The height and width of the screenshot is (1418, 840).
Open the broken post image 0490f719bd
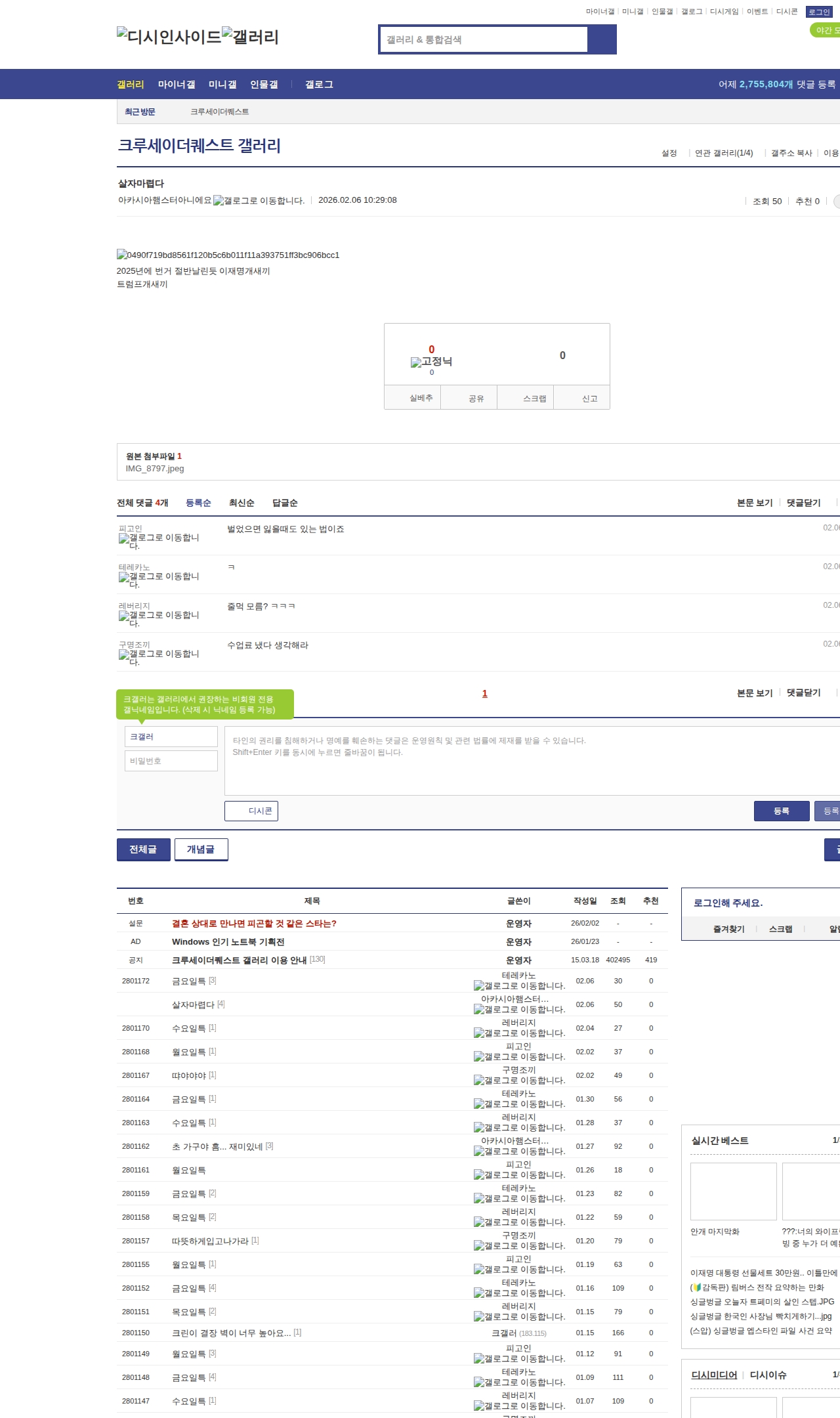pyautogui.click(x=228, y=255)
